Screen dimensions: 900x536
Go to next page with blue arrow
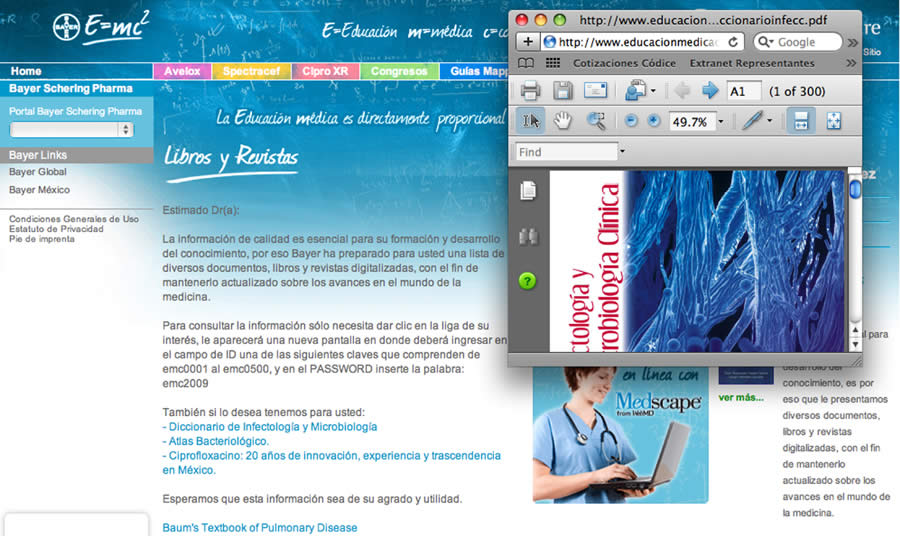tap(710, 90)
